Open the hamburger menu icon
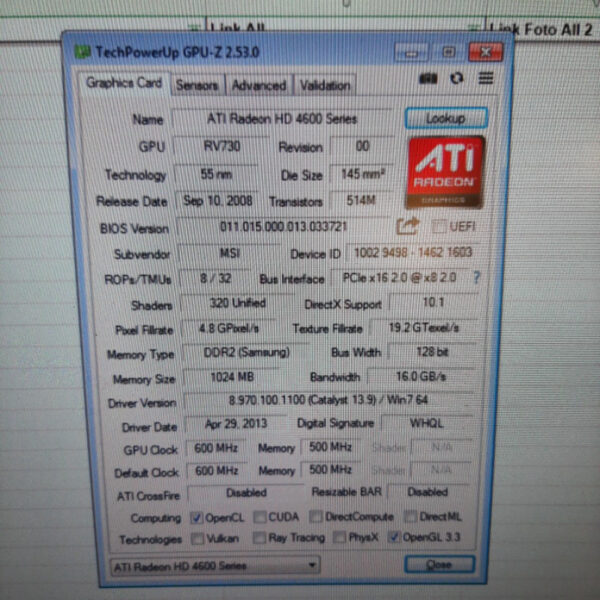The height and width of the screenshot is (600, 600). 486,78
